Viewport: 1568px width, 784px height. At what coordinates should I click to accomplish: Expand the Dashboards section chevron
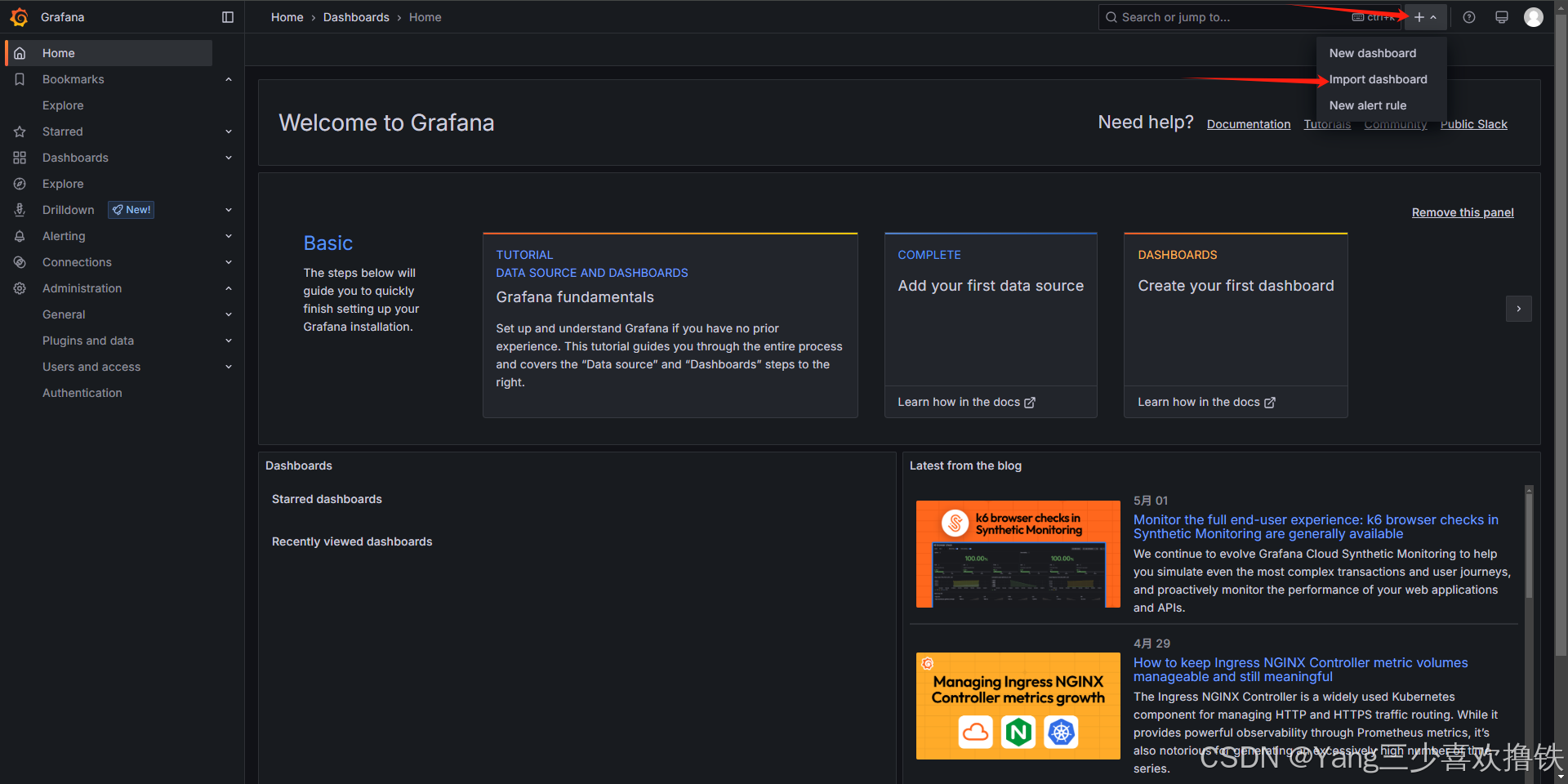coord(229,158)
